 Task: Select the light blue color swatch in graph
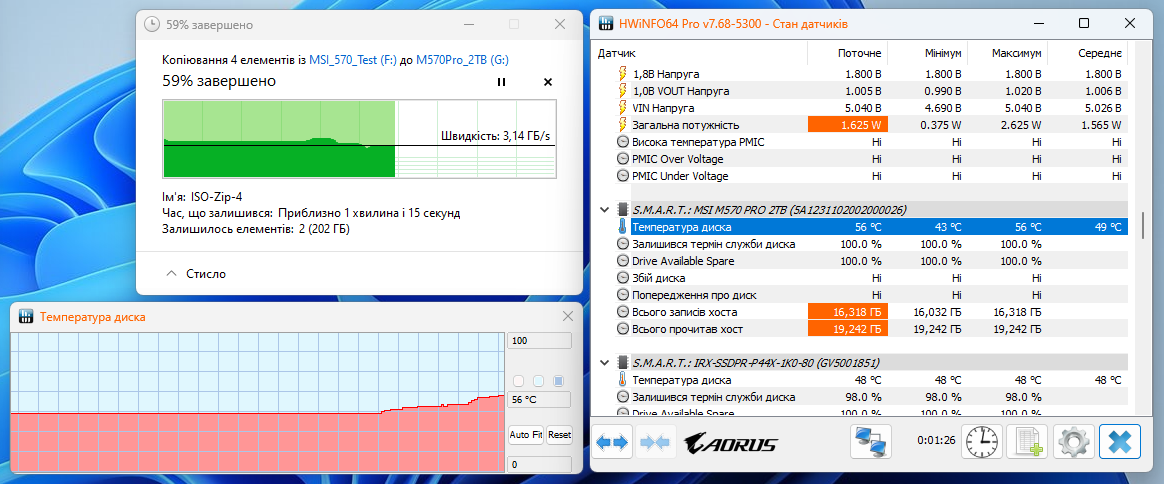(539, 381)
